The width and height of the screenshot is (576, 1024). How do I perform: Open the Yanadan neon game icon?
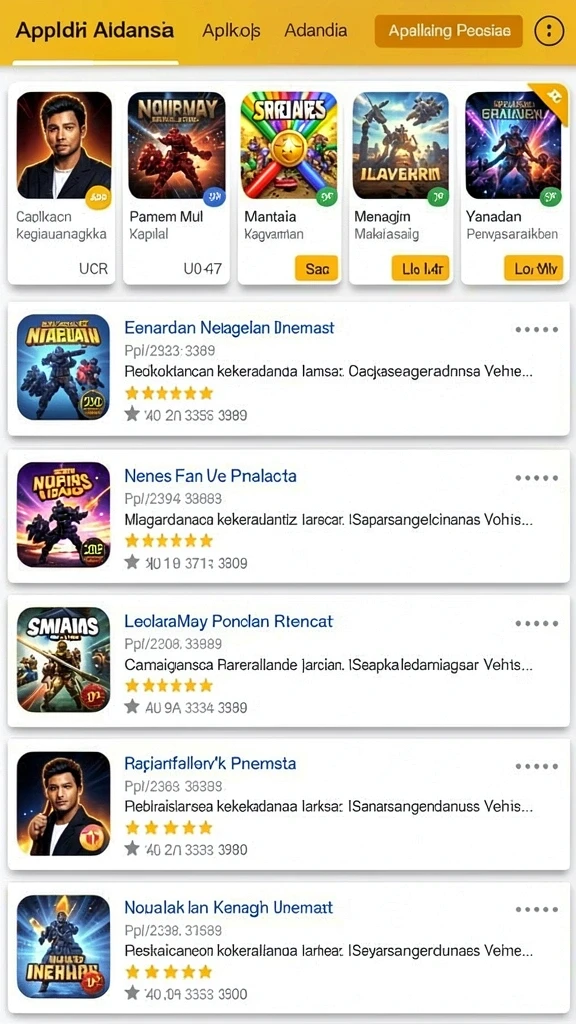tap(513, 145)
